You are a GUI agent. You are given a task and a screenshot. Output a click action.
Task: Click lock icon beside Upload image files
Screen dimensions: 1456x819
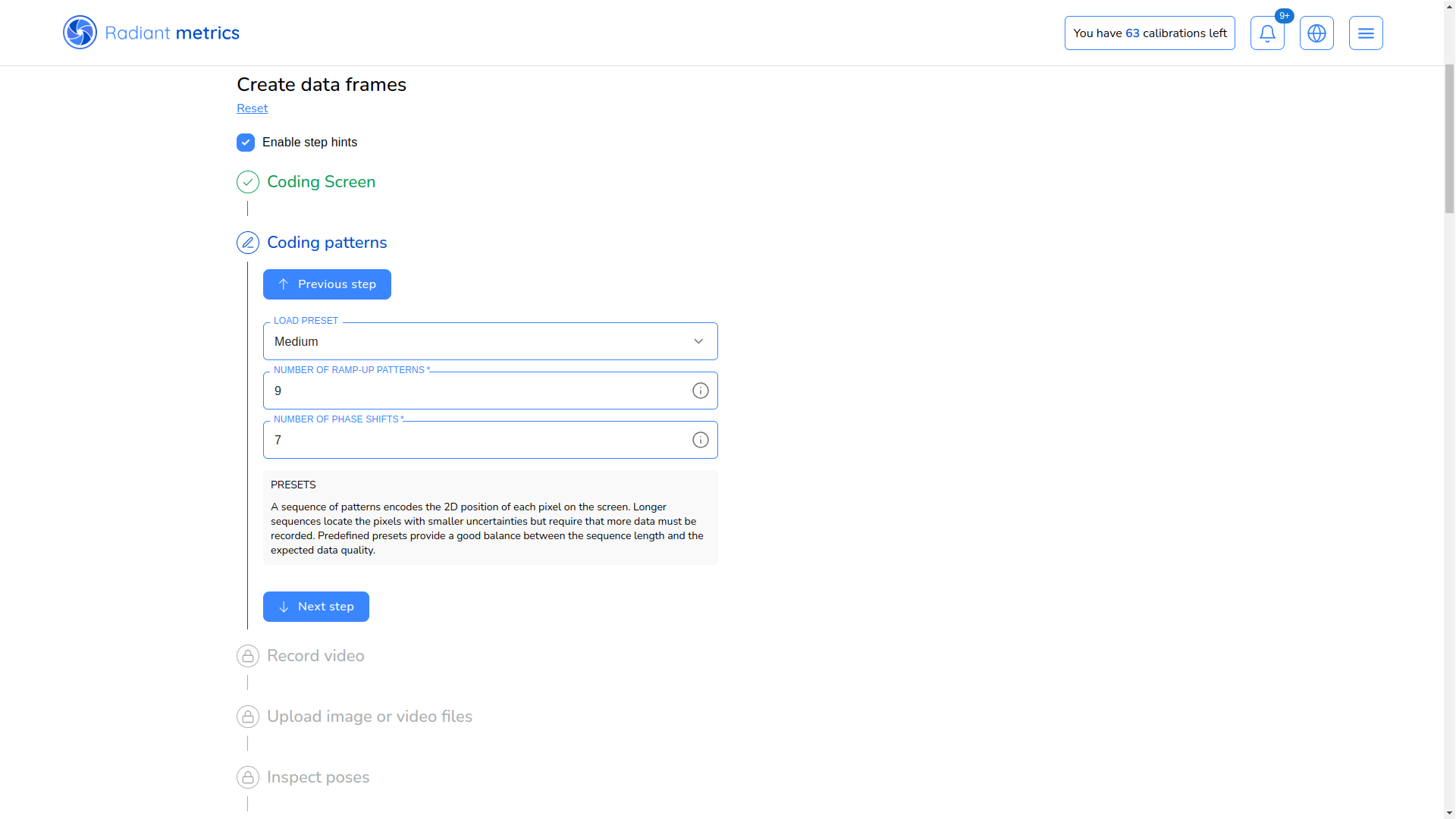point(248,717)
